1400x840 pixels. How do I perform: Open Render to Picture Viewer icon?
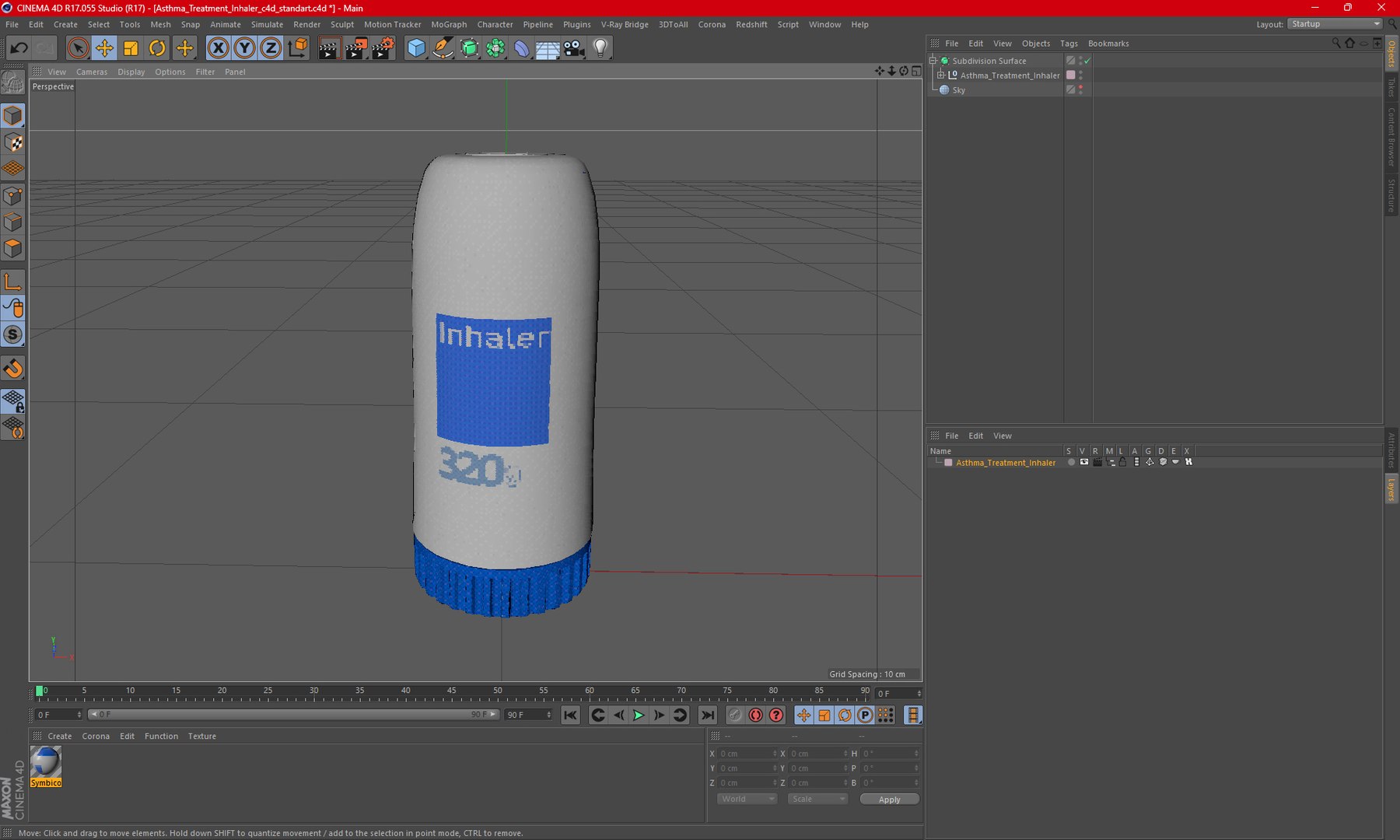(355, 48)
